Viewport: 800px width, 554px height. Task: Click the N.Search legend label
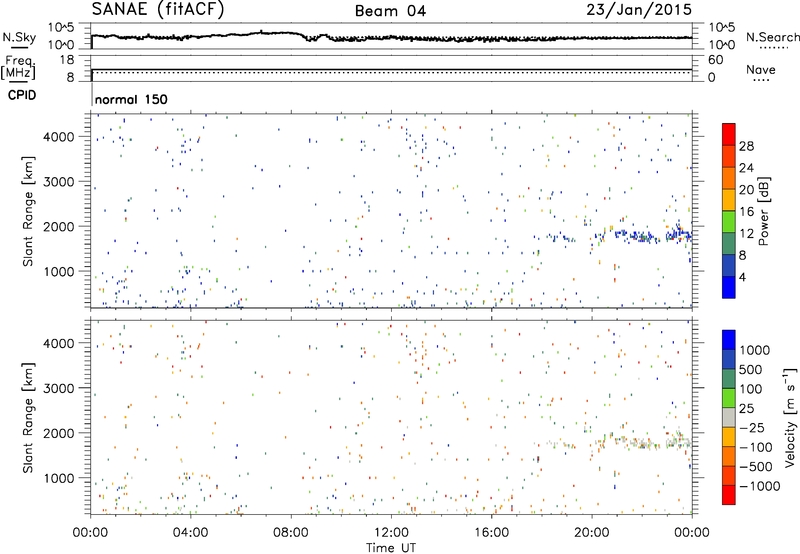click(773, 37)
